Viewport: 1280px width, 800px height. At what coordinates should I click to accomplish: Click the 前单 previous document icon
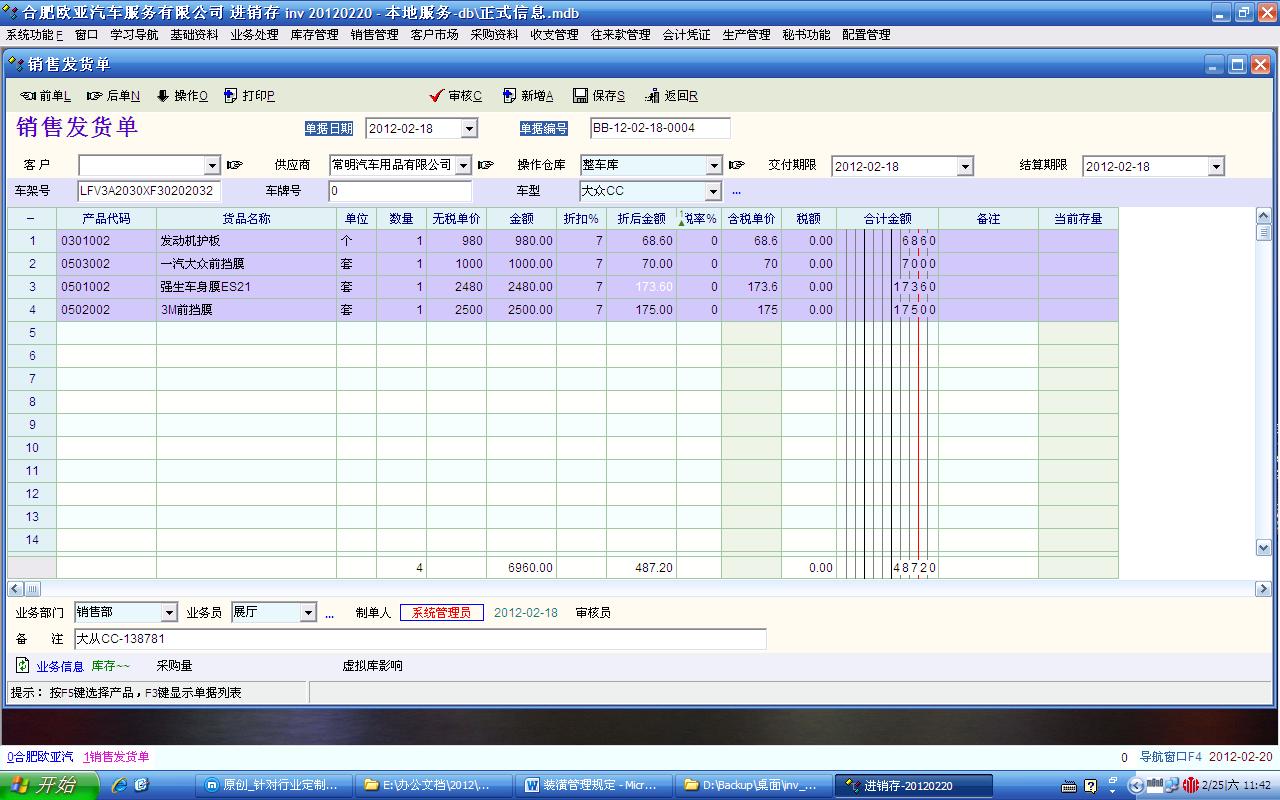[28, 96]
